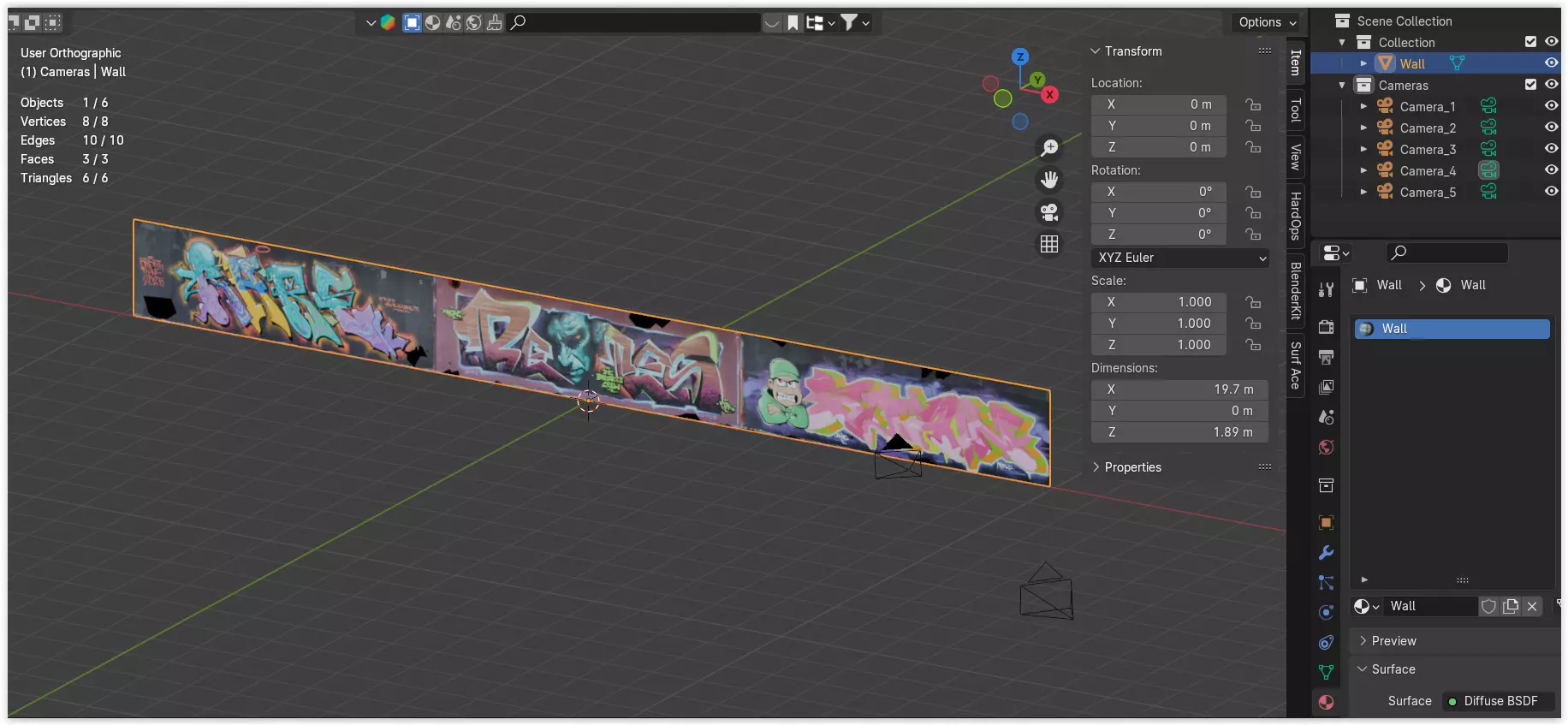Unlink Wall material with X button
Image resolution: width=1568 pixels, height=725 pixels.
coord(1532,606)
